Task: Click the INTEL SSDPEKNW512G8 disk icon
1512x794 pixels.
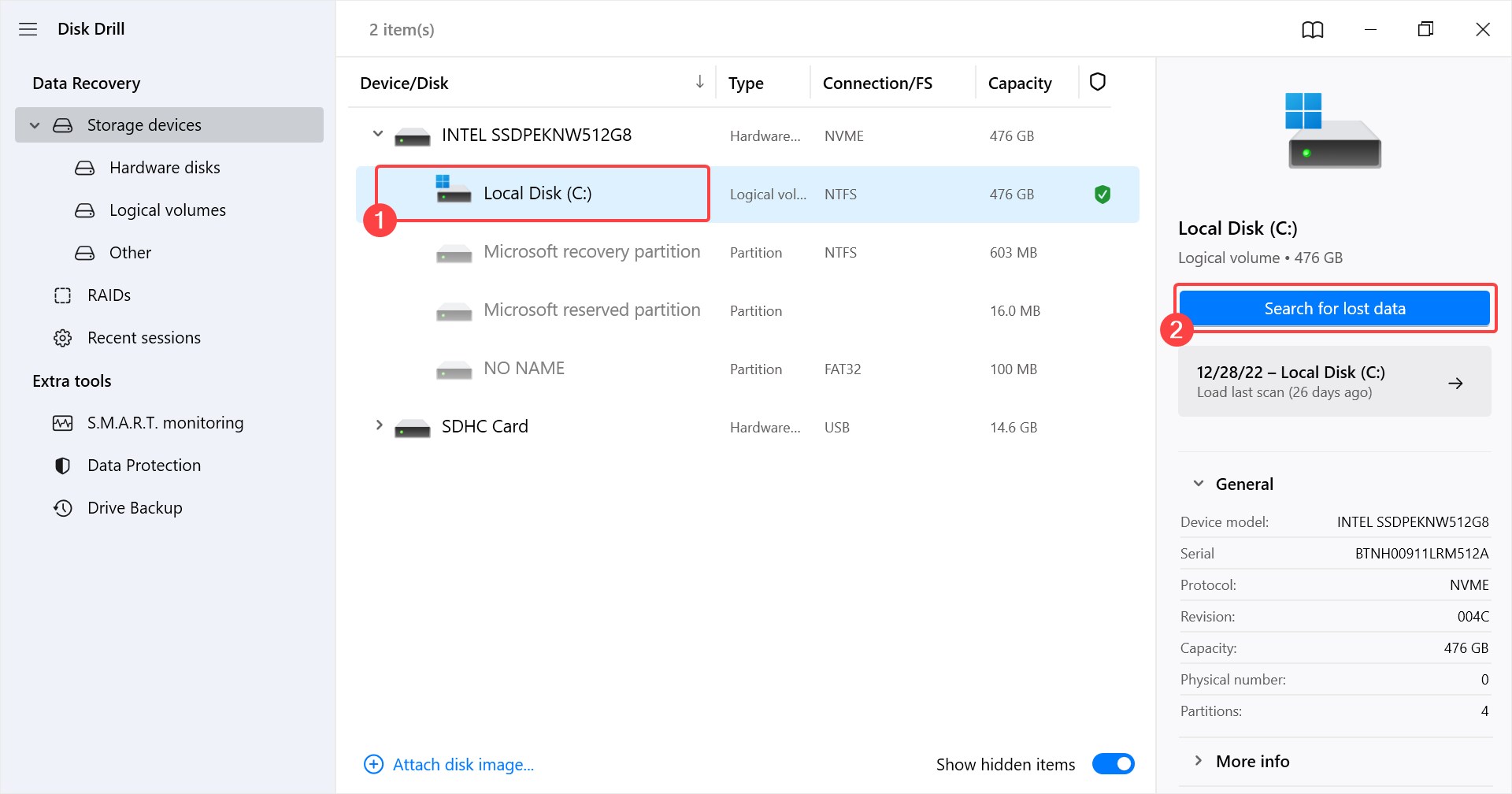Action: click(413, 137)
